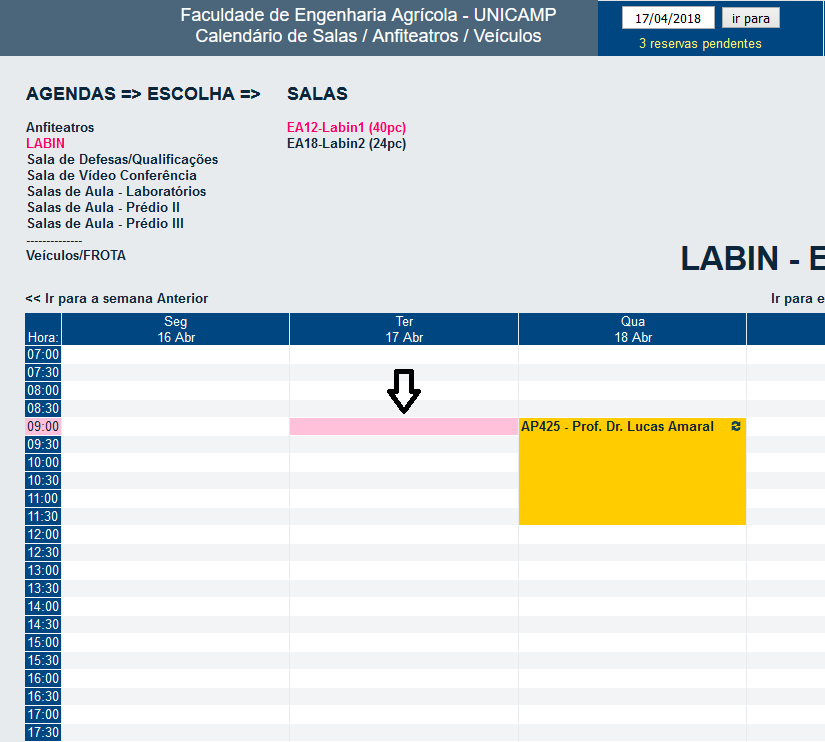Click the 13:00 time label
The image size is (825, 742).
coord(43,570)
